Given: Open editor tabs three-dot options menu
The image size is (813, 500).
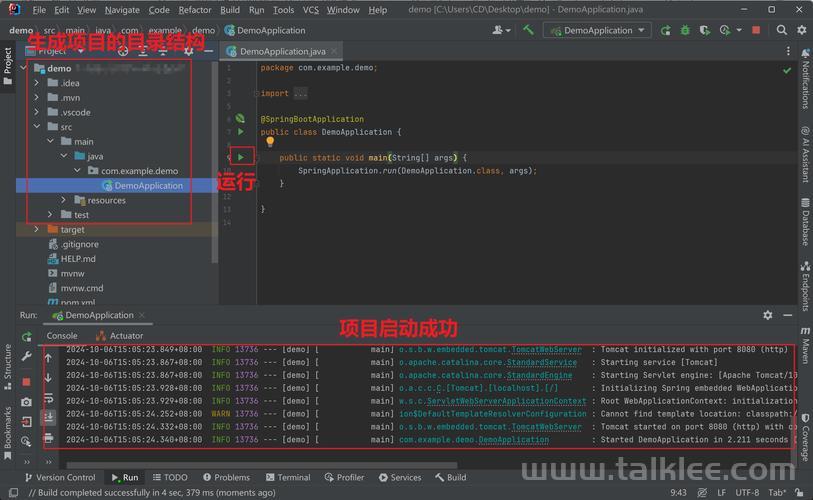Looking at the screenshot, I should tap(788, 51).
